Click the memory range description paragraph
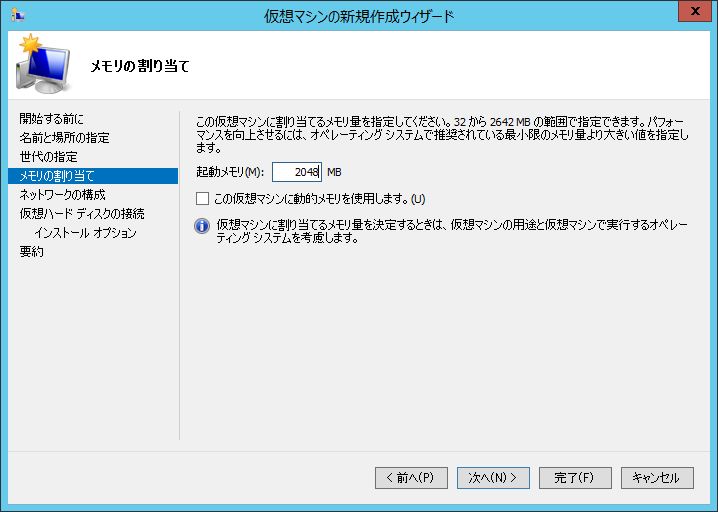This screenshot has width=718, height=512. [442, 135]
